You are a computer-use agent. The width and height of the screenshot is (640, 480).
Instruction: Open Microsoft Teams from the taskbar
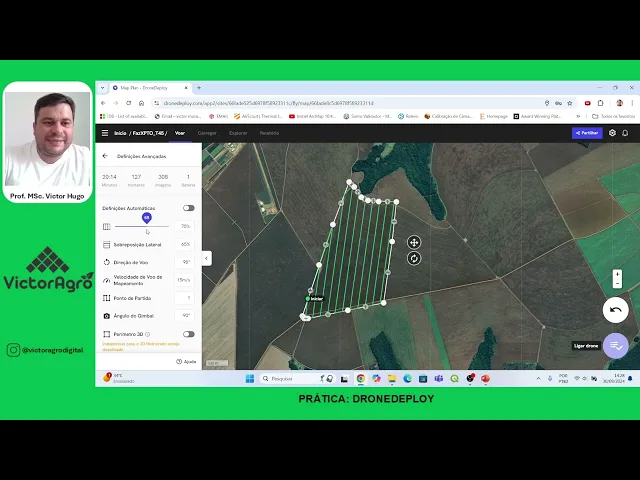point(439,379)
